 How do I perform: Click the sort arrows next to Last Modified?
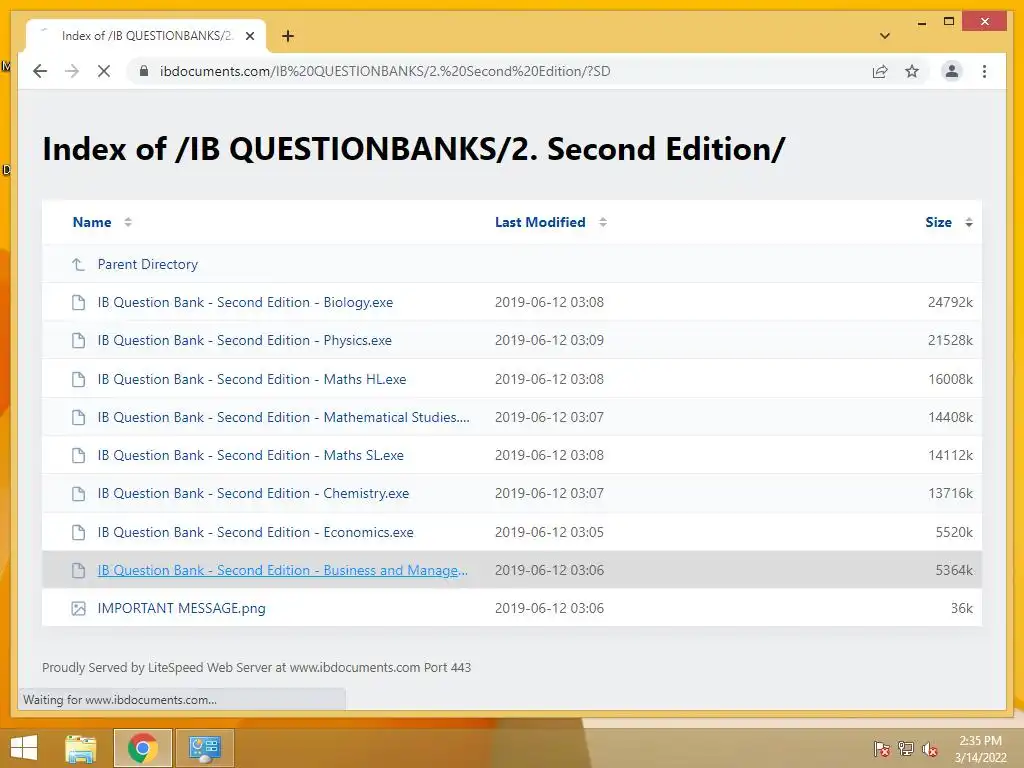[603, 222]
